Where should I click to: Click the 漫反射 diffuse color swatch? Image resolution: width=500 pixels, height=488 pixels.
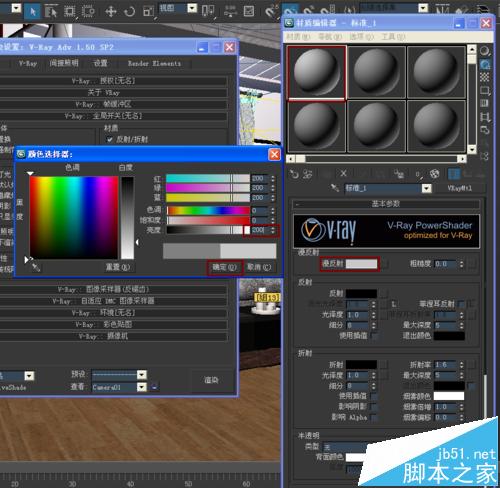tap(361, 264)
